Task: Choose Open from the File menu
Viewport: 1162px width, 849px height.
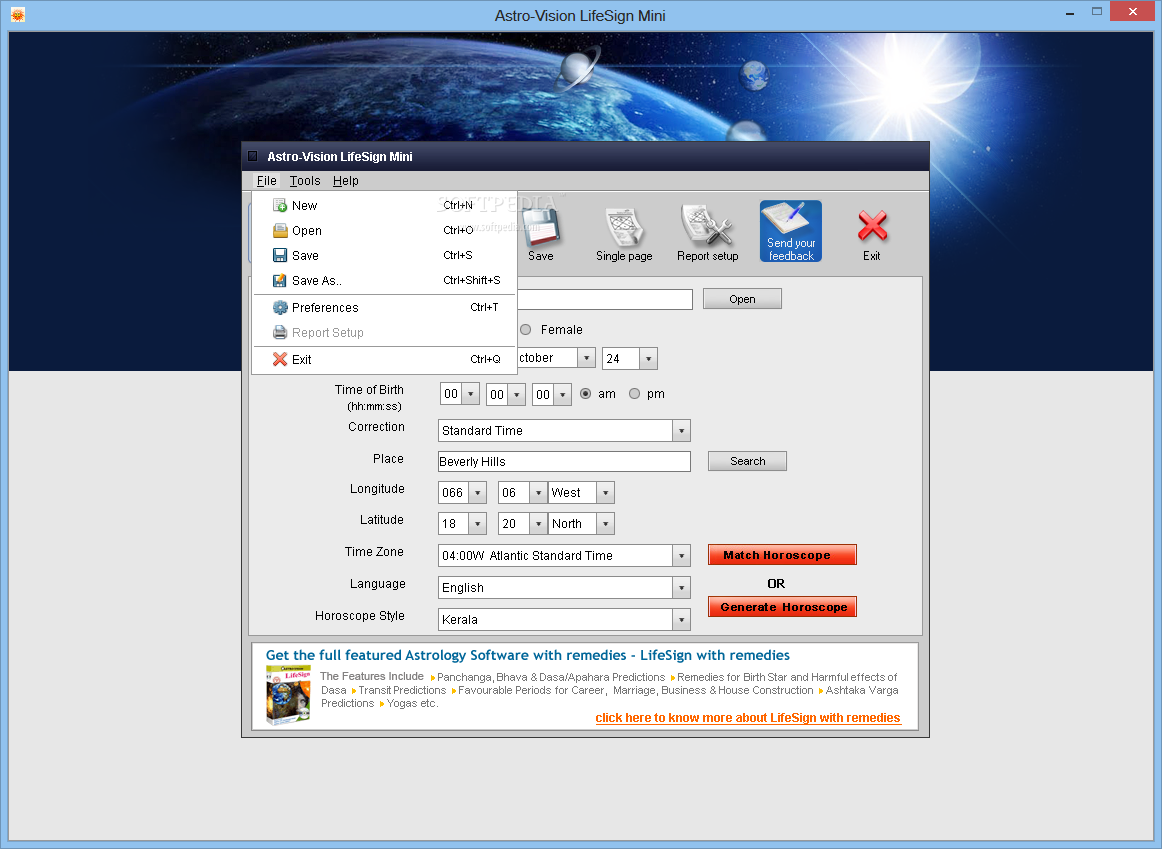Action: pyautogui.click(x=384, y=230)
